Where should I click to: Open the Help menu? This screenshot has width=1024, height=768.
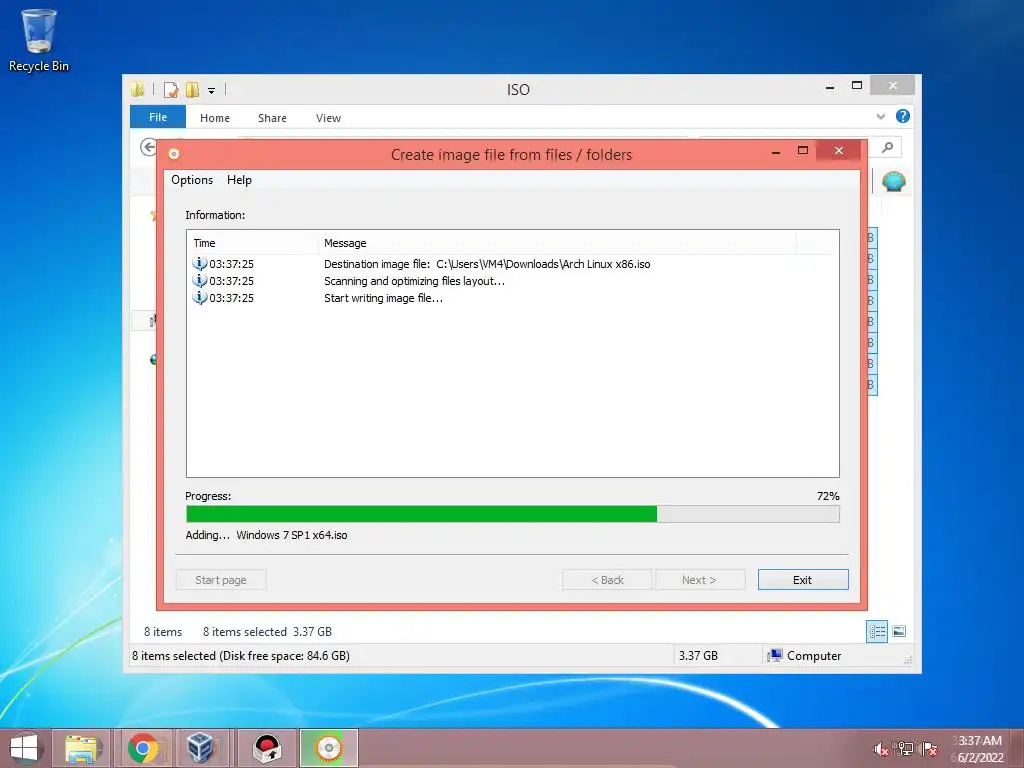[239, 180]
